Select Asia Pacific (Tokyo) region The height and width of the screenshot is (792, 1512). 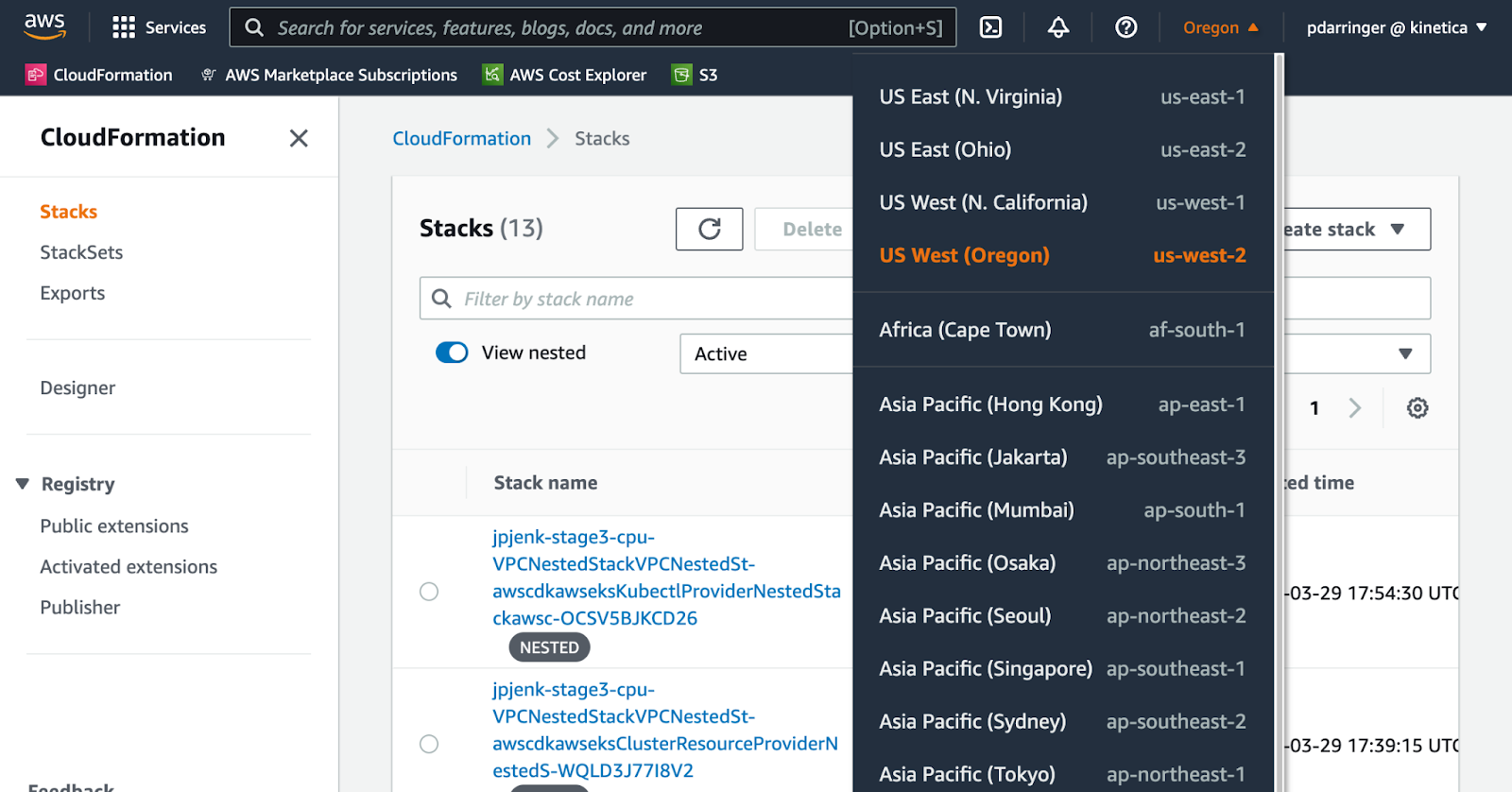[1063, 775]
